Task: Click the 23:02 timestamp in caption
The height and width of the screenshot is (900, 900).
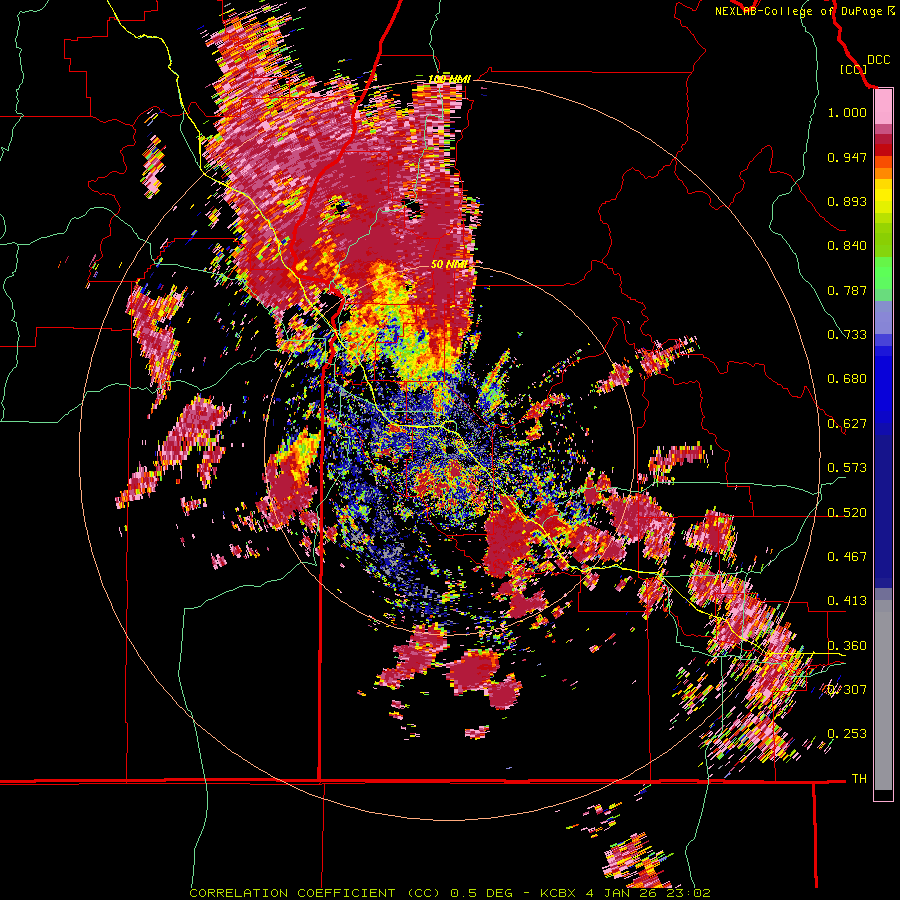Action: tap(689, 893)
